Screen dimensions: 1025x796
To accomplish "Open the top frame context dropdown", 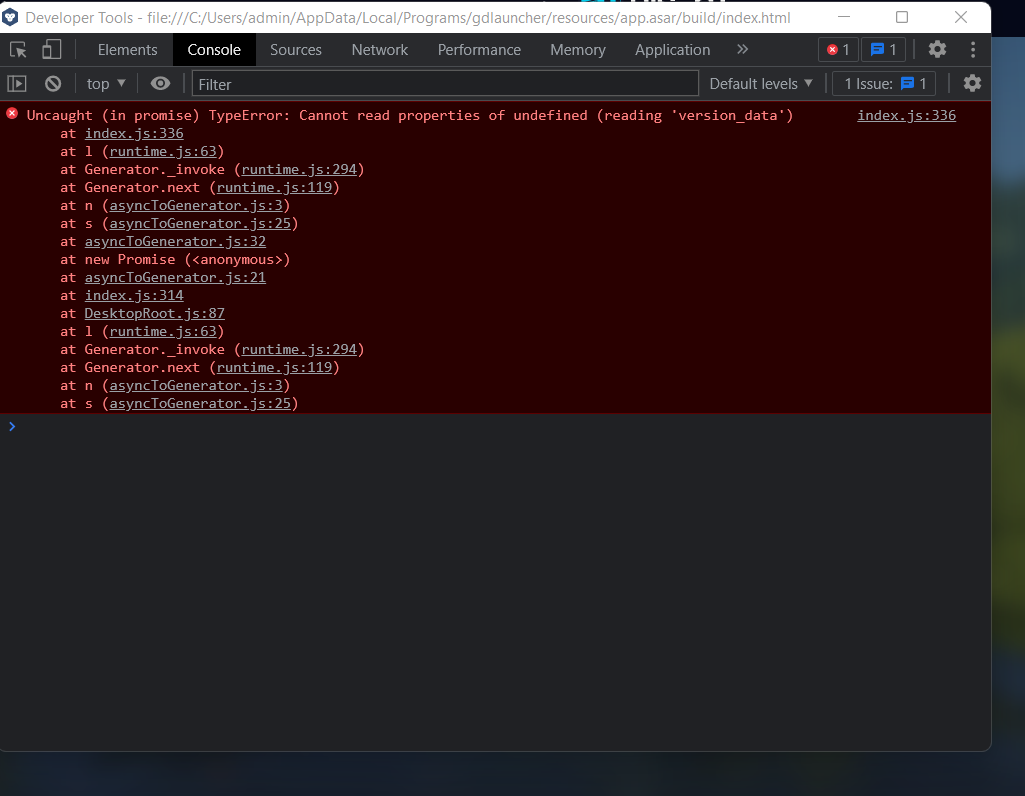I will pos(104,84).
